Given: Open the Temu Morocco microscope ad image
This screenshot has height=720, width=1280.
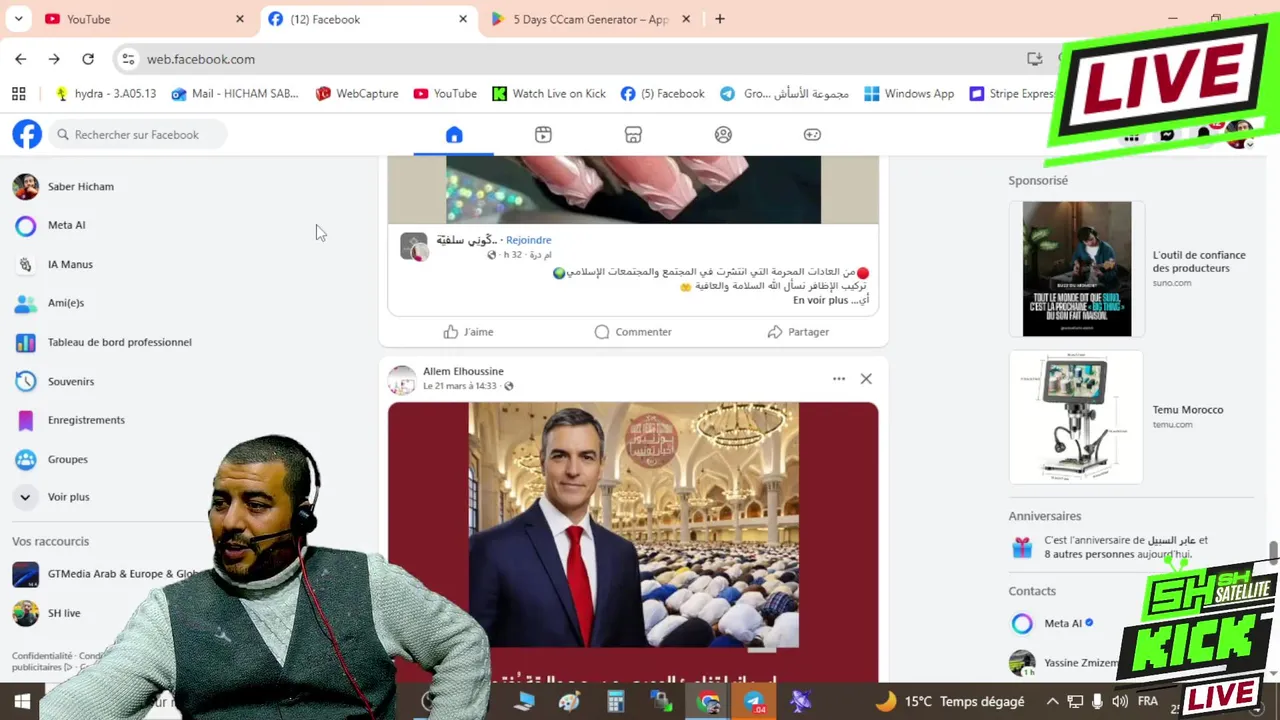Looking at the screenshot, I should pos(1077,417).
